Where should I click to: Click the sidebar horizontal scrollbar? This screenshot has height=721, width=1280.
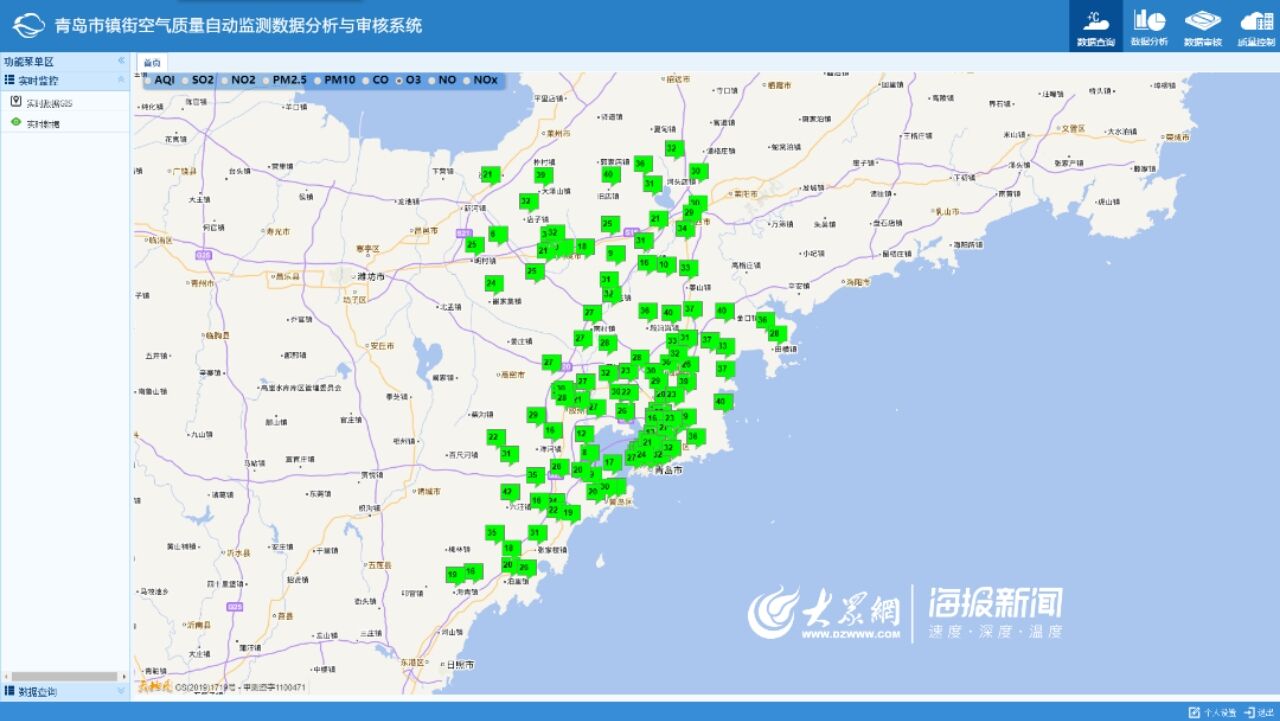(x=63, y=677)
